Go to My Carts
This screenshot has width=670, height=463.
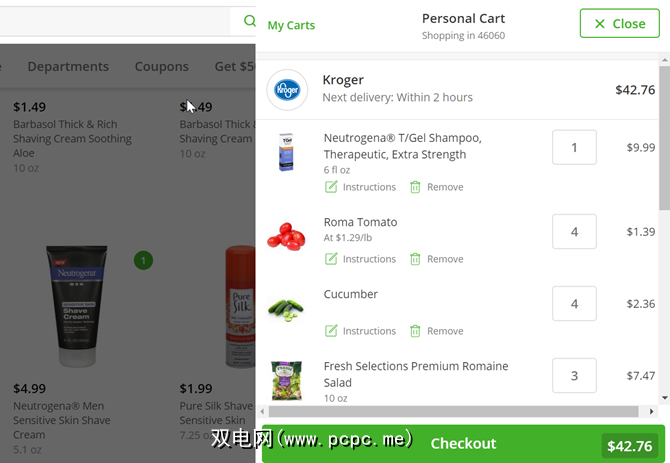tap(291, 25)
